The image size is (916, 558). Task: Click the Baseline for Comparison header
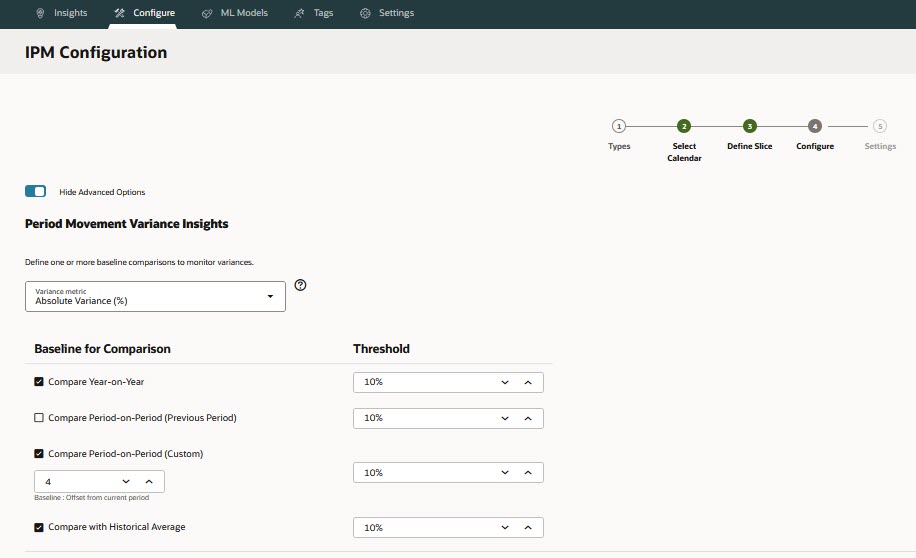pyautogui.click(x=102, y=349)
